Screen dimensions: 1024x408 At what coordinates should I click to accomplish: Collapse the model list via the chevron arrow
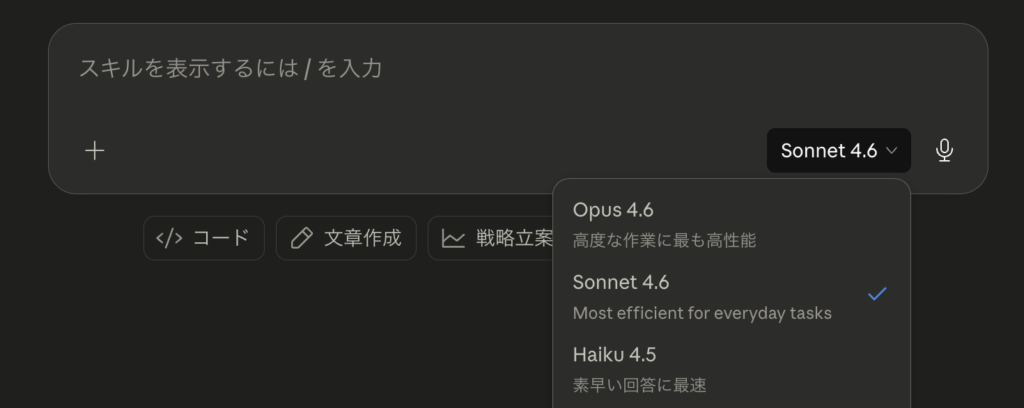coord(892,151)
